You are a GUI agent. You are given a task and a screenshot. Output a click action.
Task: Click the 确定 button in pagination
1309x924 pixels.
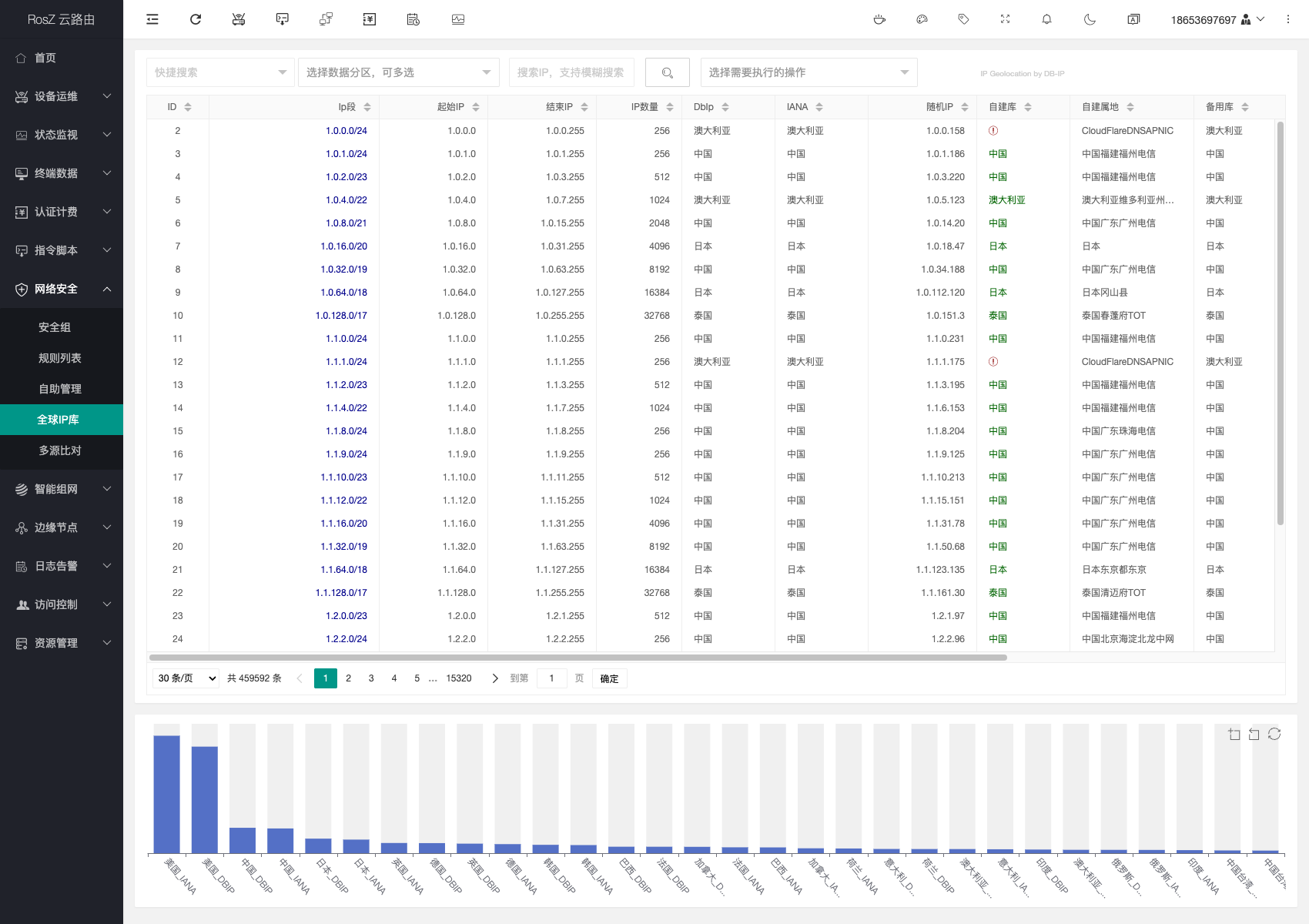pos(609,678)
